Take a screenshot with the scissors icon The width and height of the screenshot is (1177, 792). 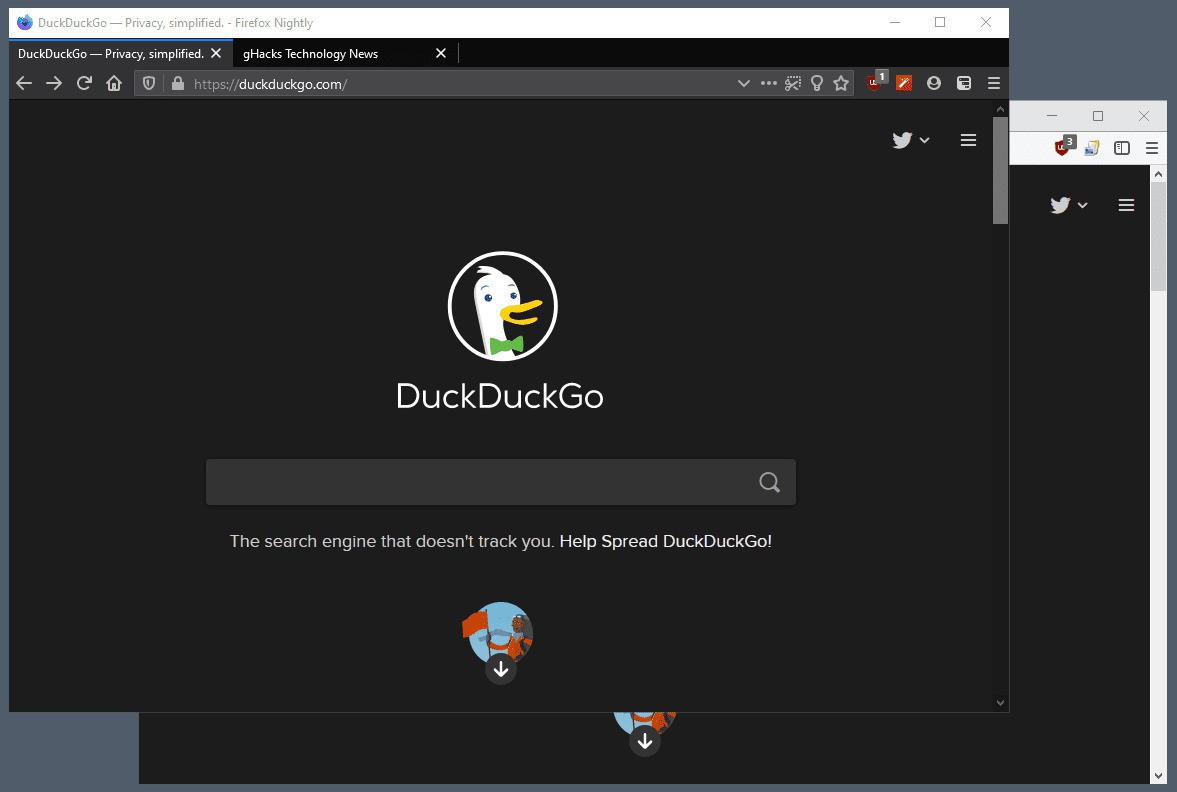click(x=793, y=83)
